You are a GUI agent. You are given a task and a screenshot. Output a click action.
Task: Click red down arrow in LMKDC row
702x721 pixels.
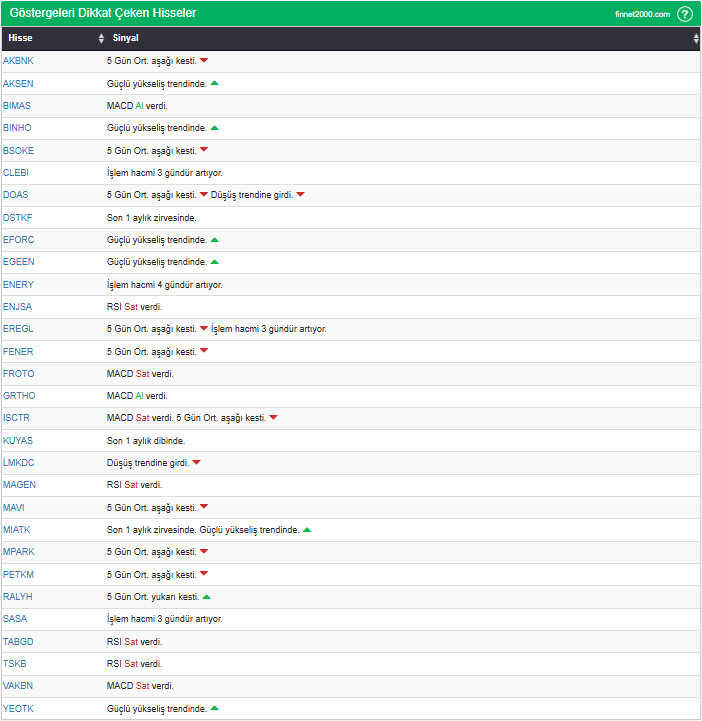pos(197,462)
